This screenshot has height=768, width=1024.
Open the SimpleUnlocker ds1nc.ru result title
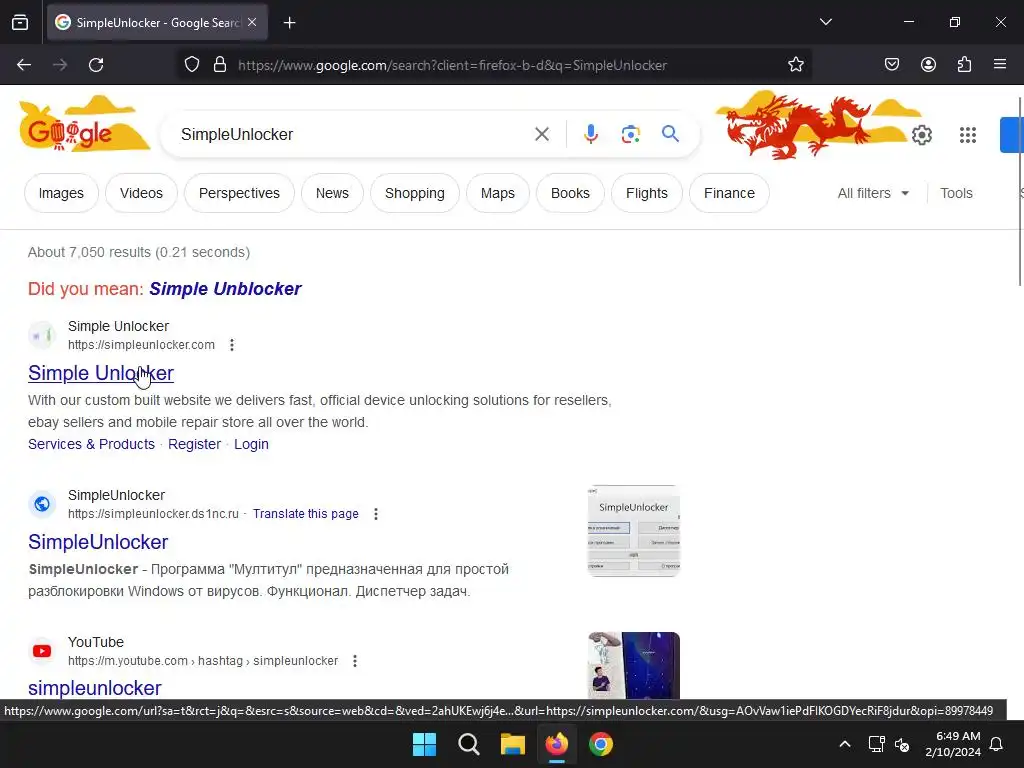(x=98, y=542)
